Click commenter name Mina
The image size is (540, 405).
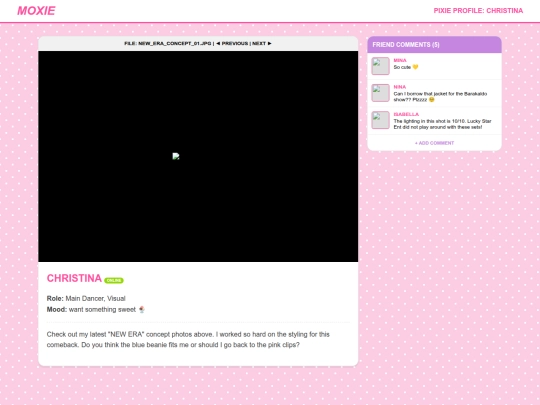click(x=400, y=60)
